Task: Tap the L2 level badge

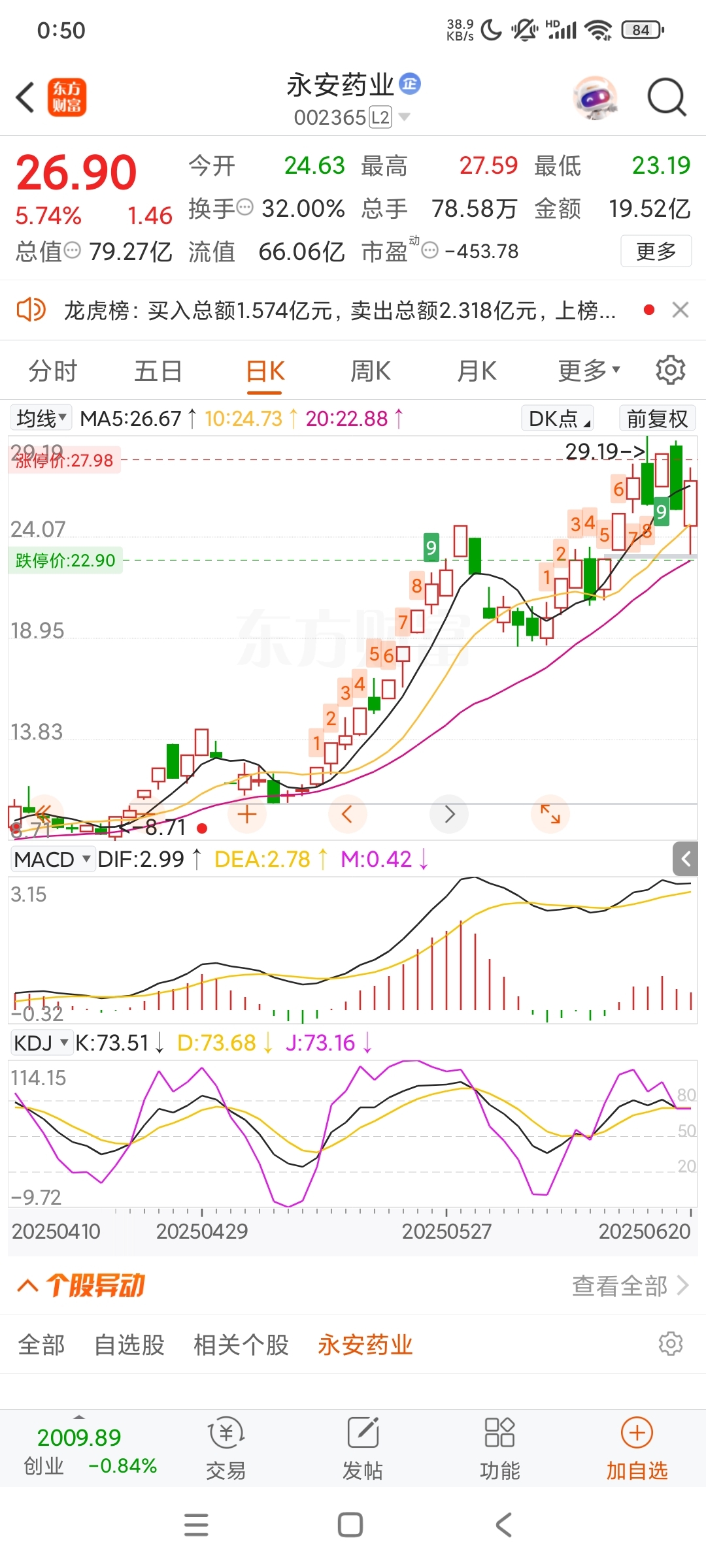Action: coord(380,117)
